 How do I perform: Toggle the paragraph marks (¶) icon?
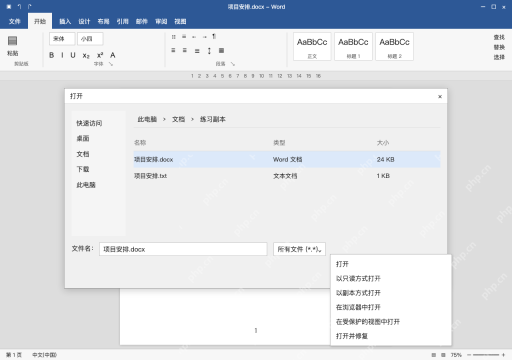pyautogui.click(x=214, y=36)
